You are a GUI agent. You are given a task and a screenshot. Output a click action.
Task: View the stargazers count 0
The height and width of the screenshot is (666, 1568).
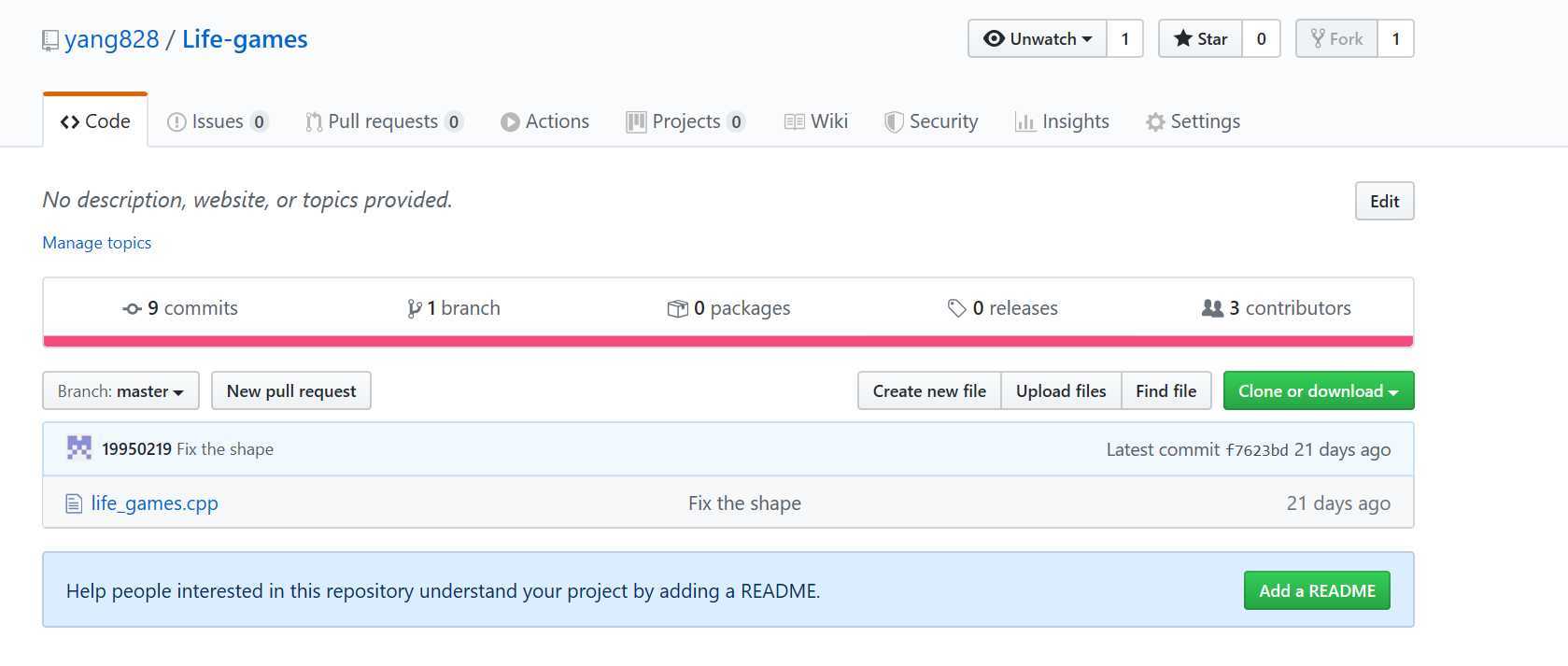click(1261, 38)
